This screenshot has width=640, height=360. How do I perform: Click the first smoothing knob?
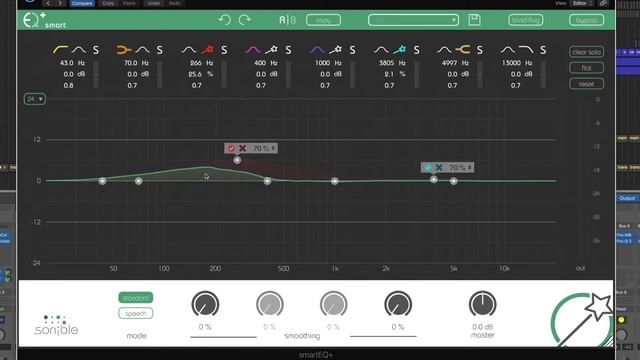pos(205,304)
